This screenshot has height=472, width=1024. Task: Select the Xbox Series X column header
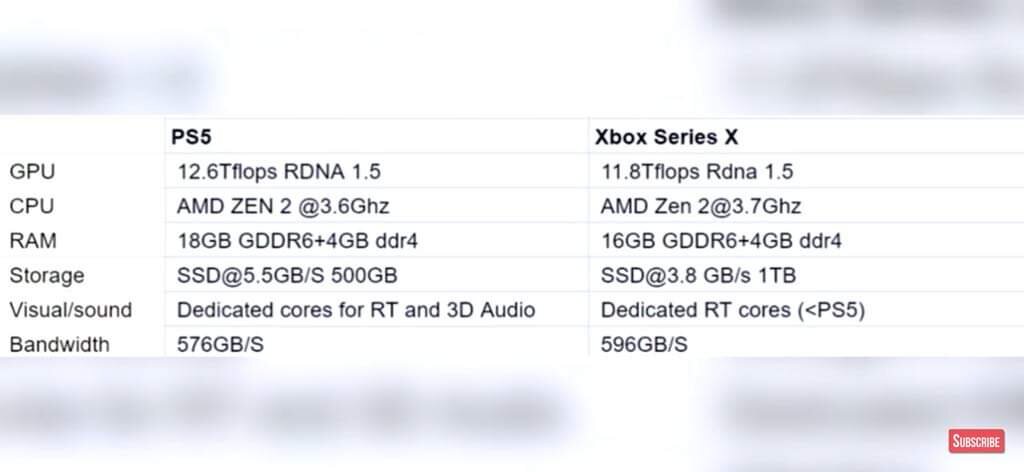click(666, 137)
